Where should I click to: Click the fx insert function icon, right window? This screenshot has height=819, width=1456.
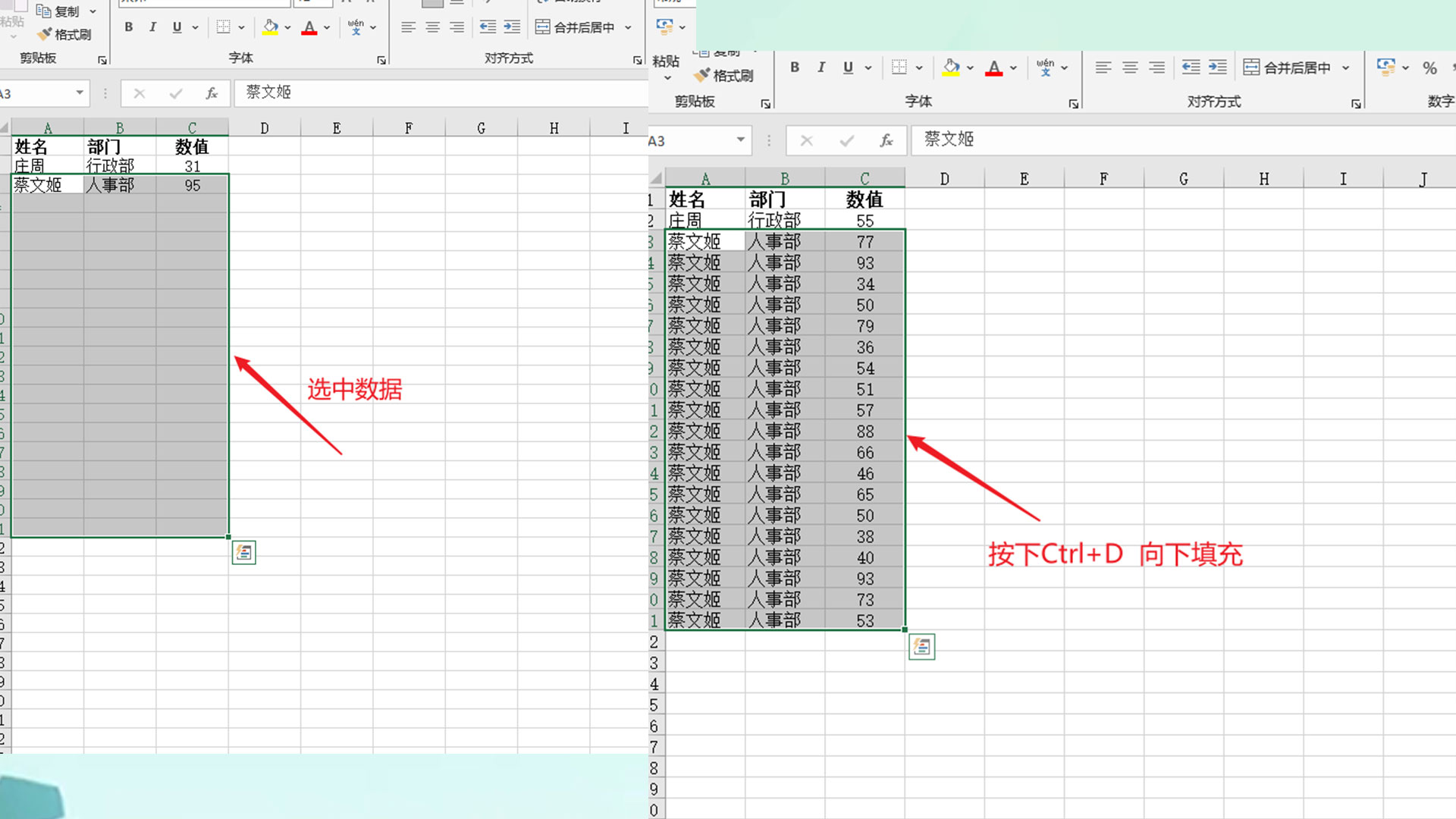[886, 140]
